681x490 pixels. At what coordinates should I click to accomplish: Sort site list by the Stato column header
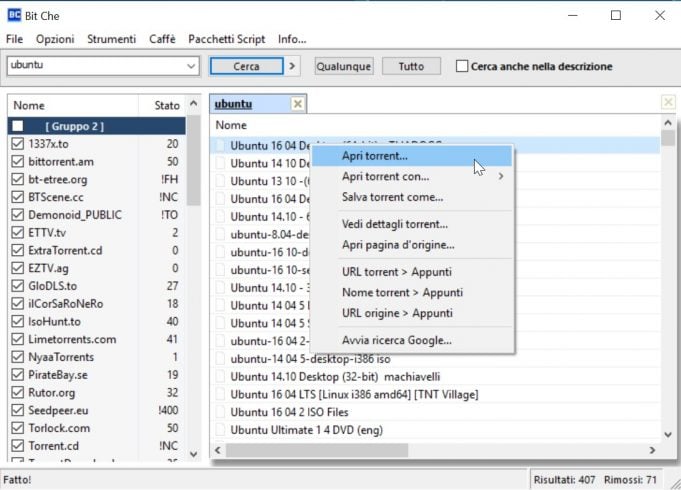(166, 105)
